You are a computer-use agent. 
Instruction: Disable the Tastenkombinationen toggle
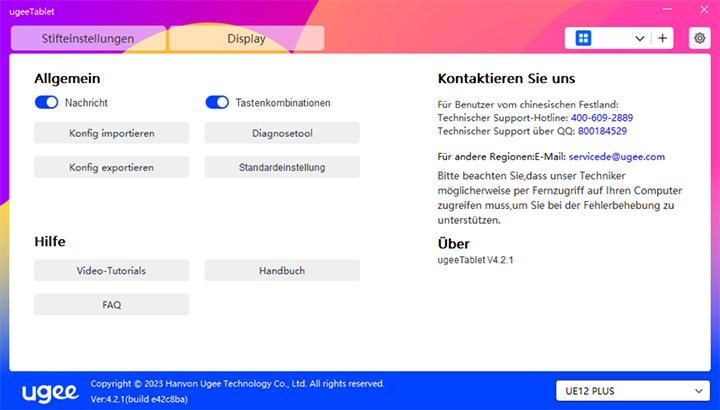(217, 102)
